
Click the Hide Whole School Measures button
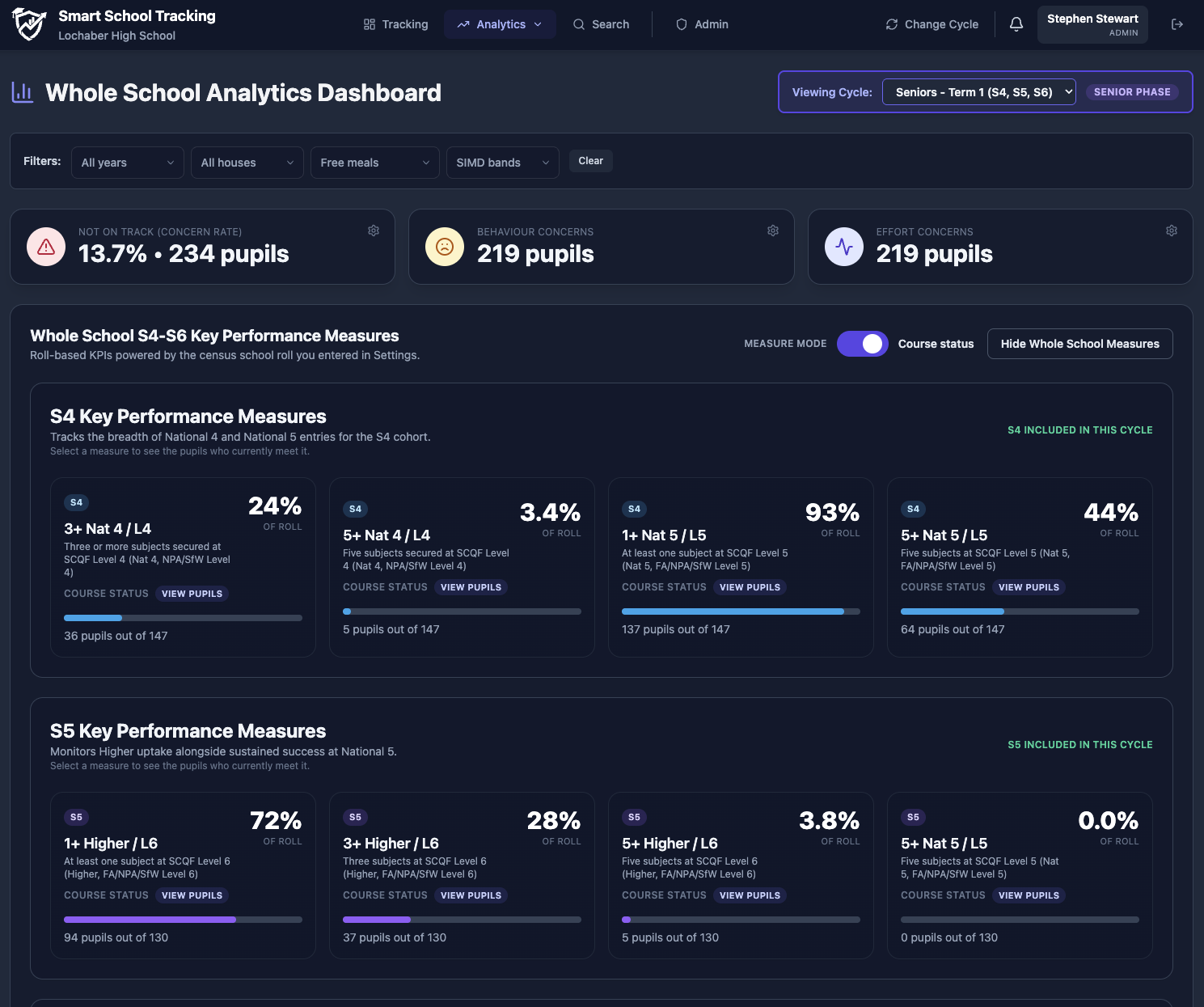[1079, 344]
